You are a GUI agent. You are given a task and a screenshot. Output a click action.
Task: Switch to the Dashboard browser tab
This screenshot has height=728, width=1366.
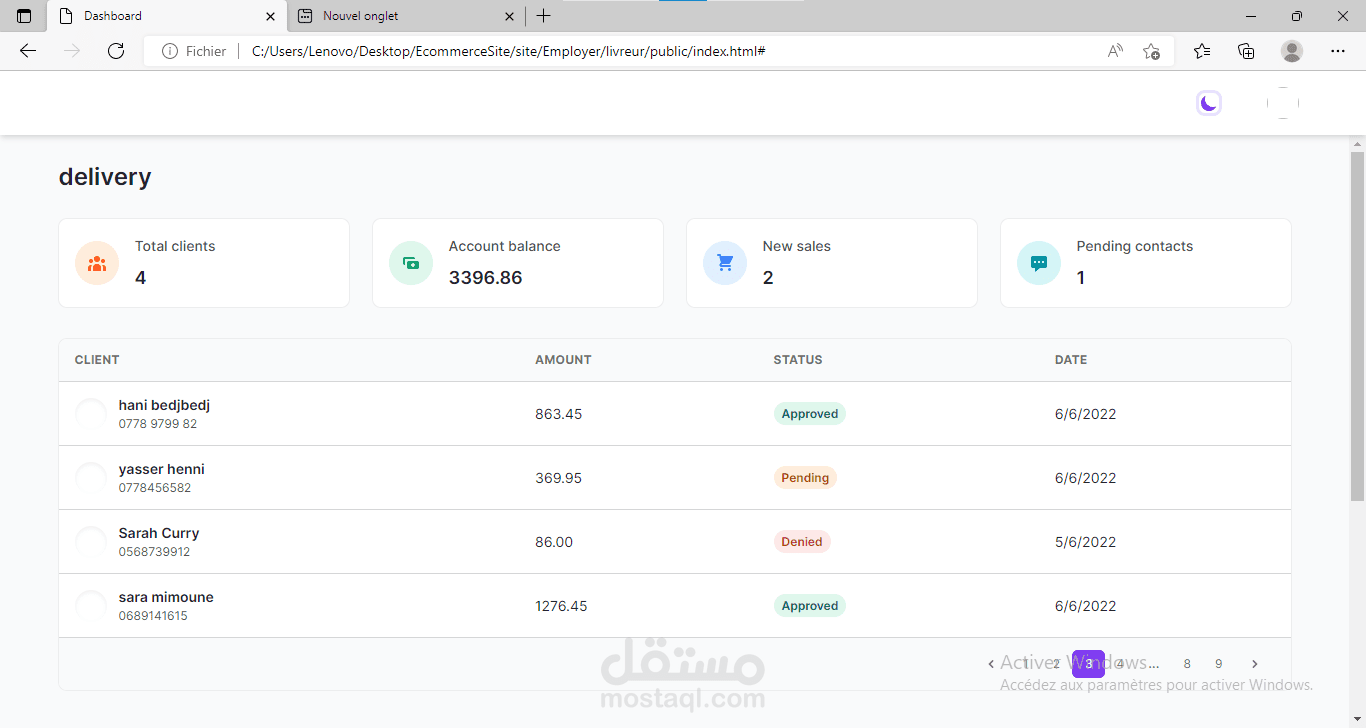[x=167, y=16]
